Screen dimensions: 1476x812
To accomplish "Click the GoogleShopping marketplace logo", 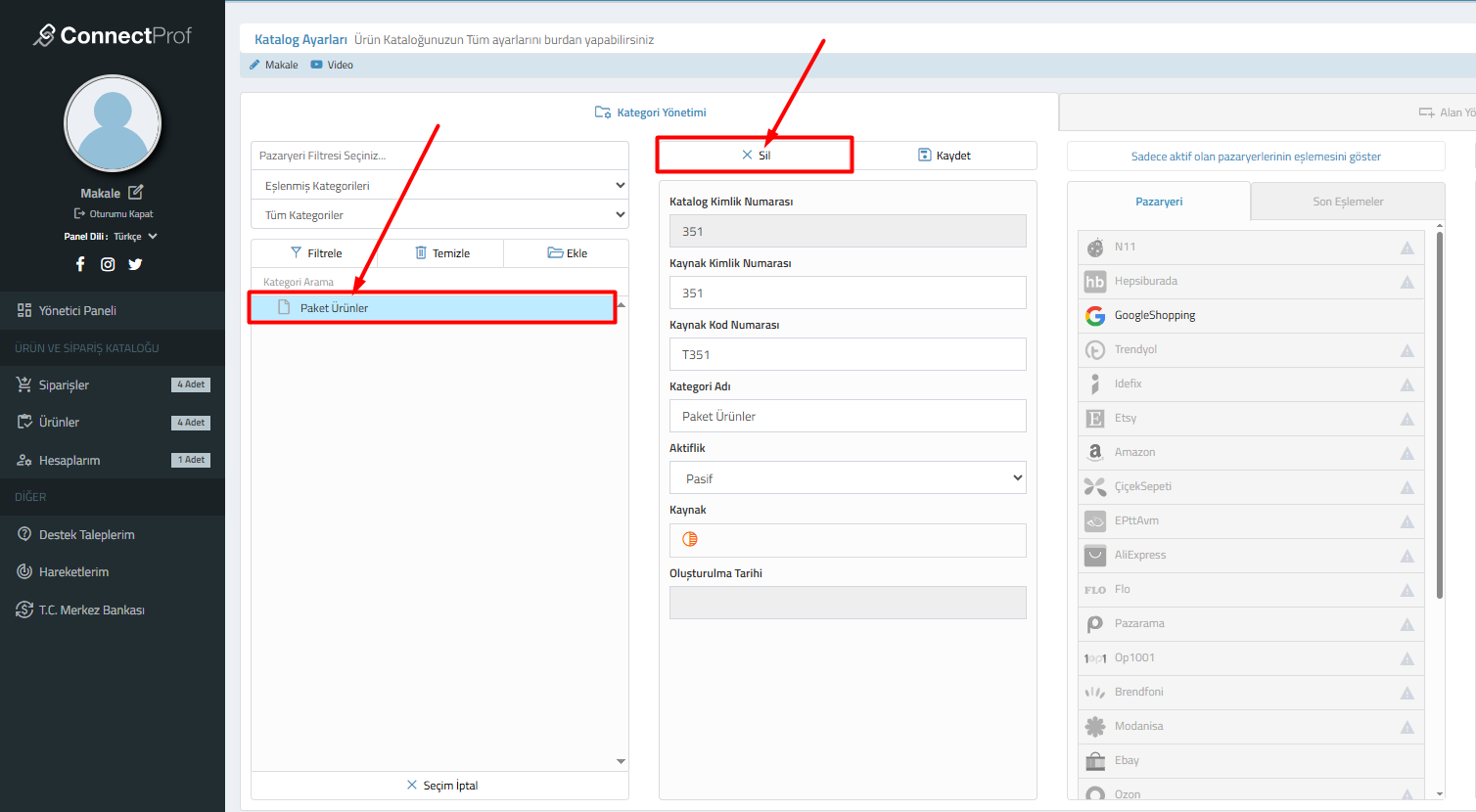I will (1094, 316).
